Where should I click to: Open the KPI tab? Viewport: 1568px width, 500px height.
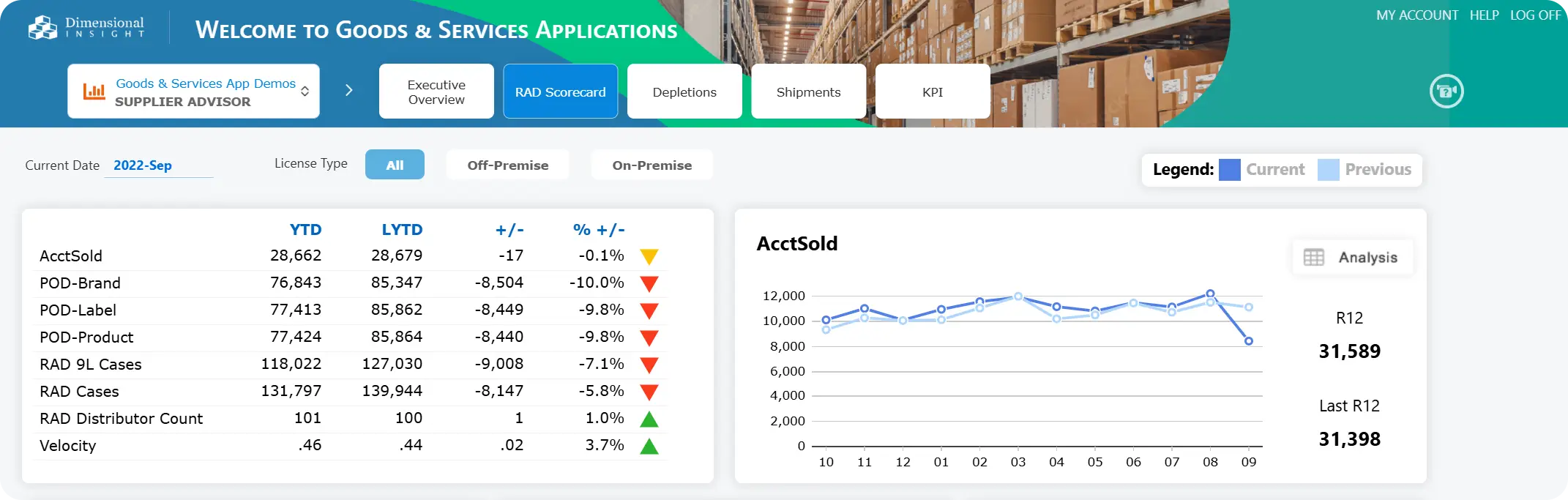tap(933, 92)
